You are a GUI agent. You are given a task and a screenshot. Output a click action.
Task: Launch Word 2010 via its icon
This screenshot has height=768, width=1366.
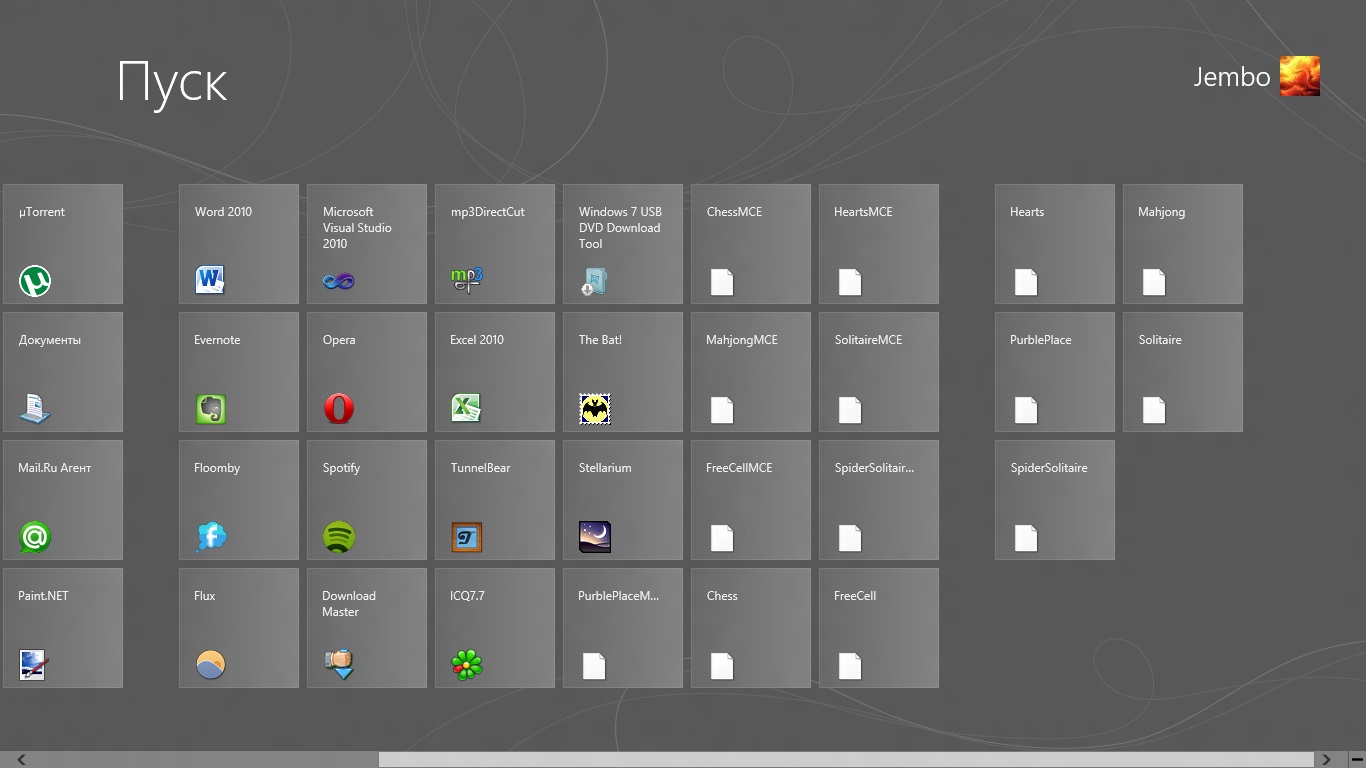pyautogui.click(x=210, y=280)
